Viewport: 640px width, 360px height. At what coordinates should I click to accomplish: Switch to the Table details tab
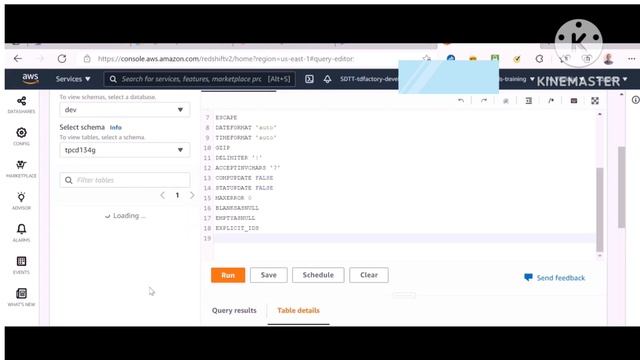click(298, 311)
